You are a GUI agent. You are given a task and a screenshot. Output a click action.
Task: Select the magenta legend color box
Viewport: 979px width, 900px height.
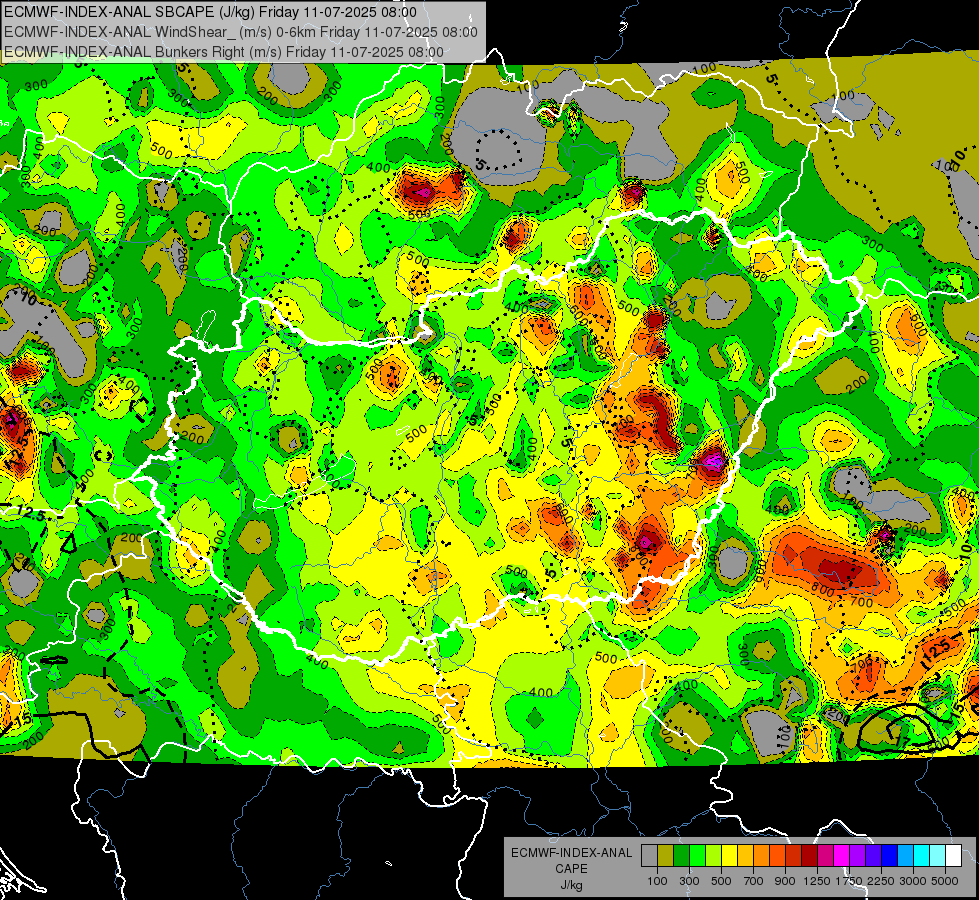(842, 856)
